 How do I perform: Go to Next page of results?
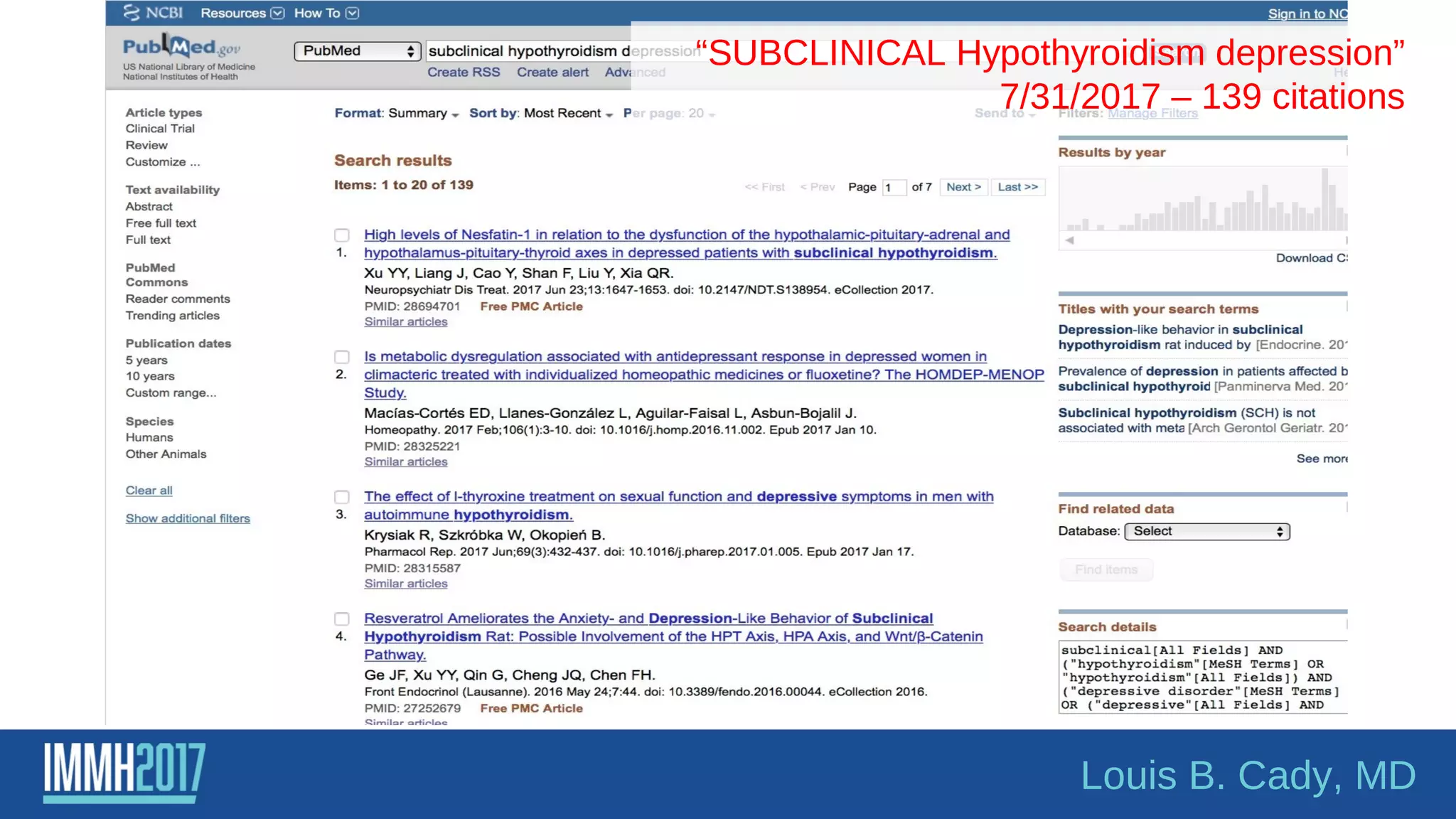pos(963,187)
